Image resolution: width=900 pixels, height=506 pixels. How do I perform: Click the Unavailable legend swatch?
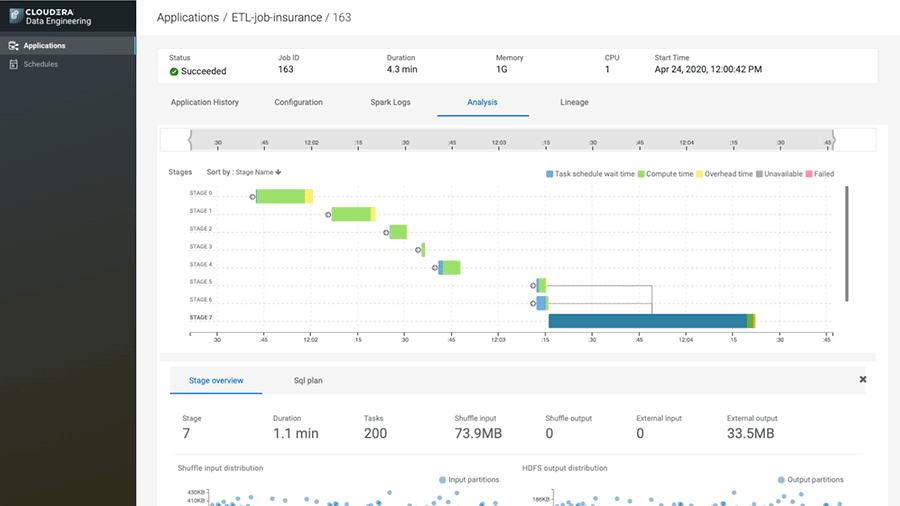[x=759, y=174]
